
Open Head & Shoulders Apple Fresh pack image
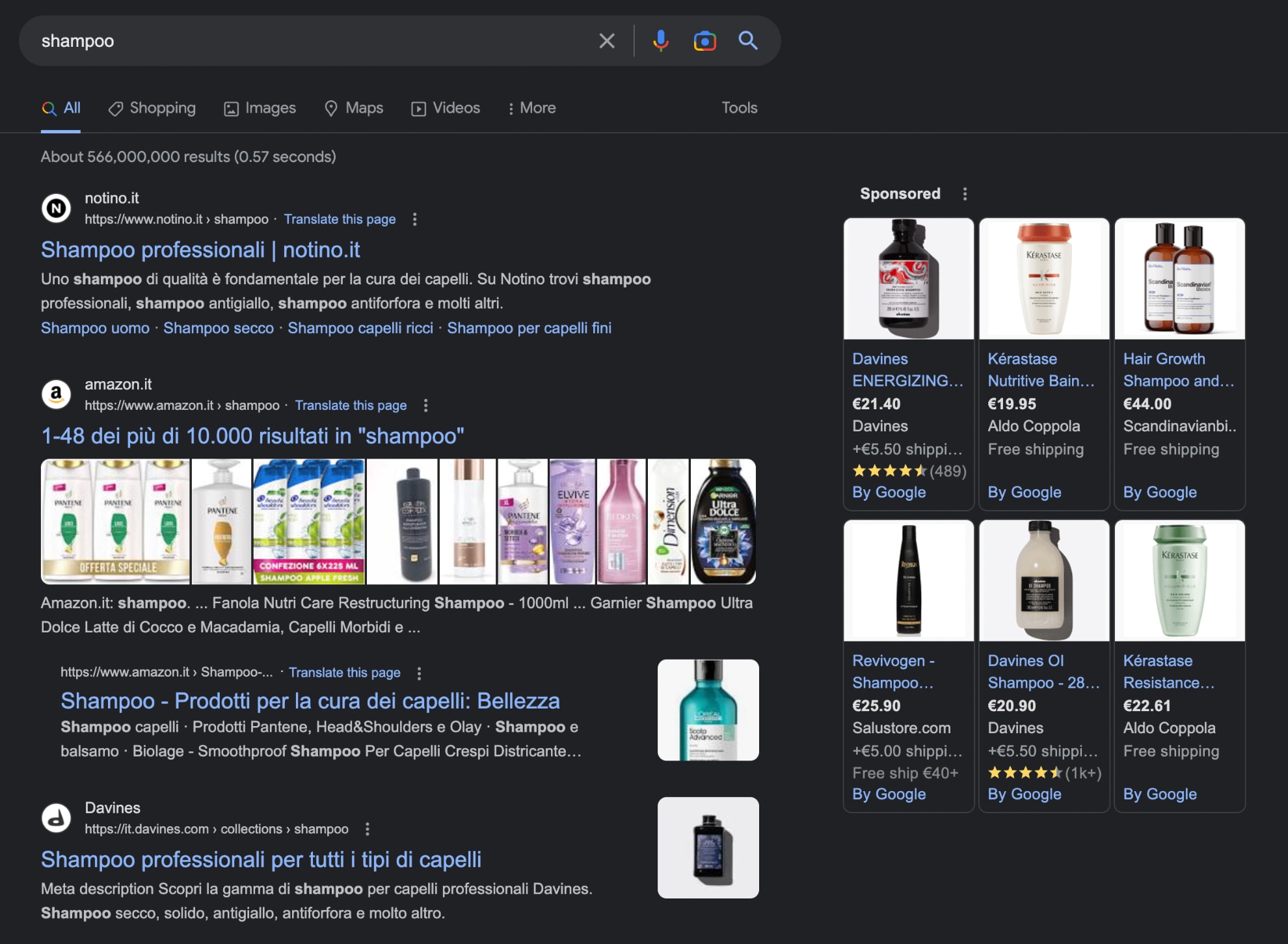tap(309, 521)
